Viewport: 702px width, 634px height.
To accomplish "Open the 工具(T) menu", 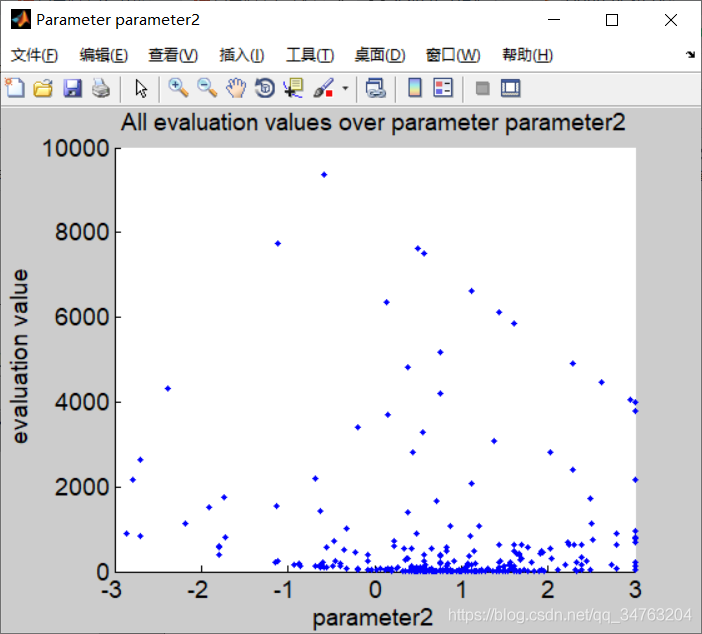I will (310, 55).
